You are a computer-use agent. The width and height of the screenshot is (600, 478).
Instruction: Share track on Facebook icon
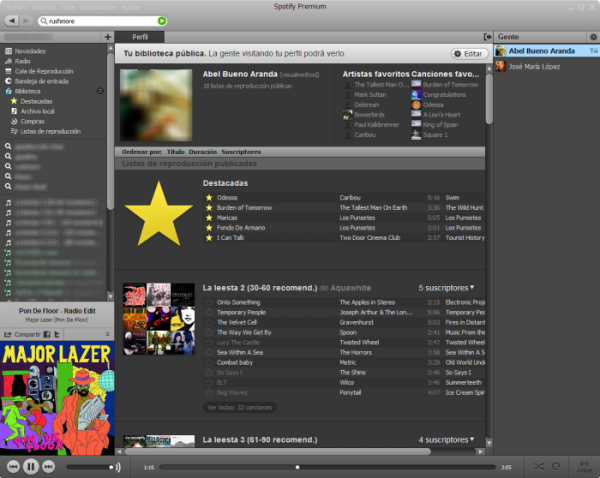(47, 334)
